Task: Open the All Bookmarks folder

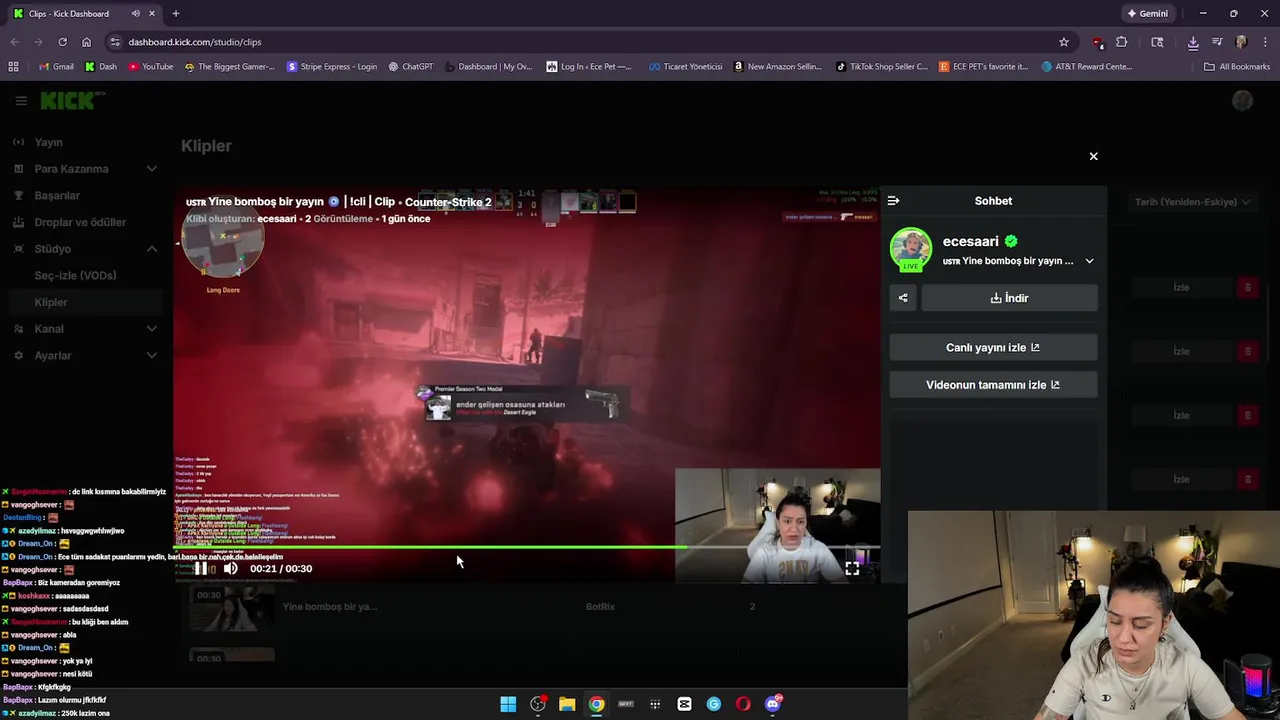Action: (1237, 67)
